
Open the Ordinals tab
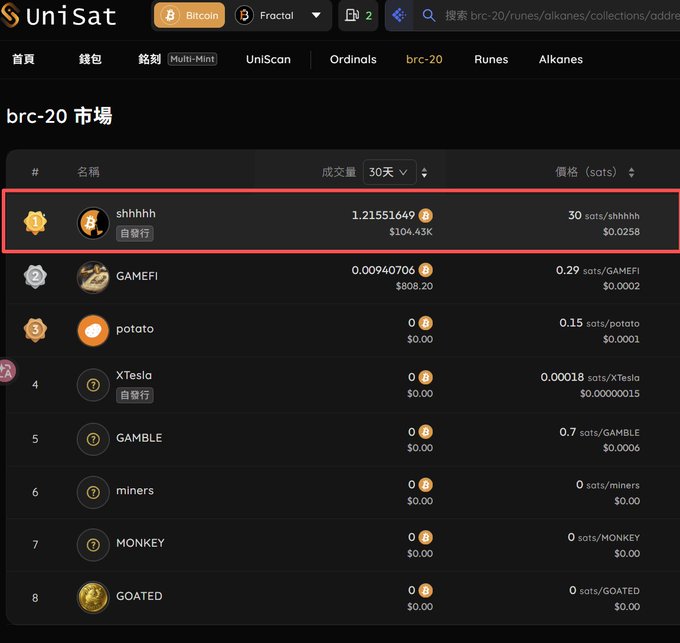point(353,59)
